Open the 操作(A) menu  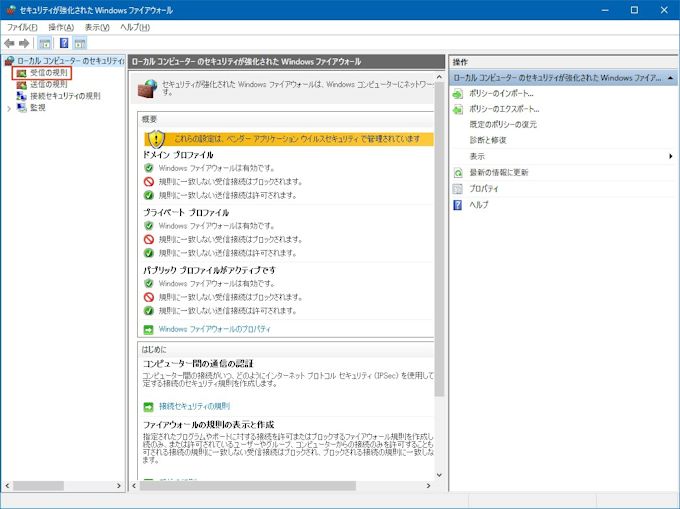(x=61, y=27)
